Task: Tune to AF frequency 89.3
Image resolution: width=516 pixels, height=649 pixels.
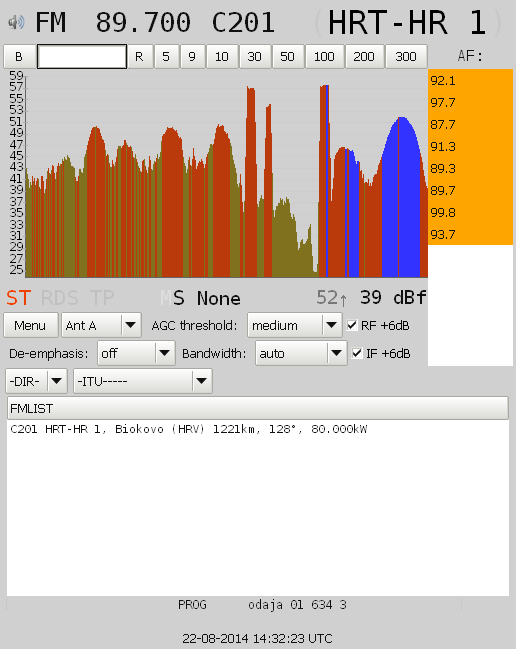Action: [470, 168]
